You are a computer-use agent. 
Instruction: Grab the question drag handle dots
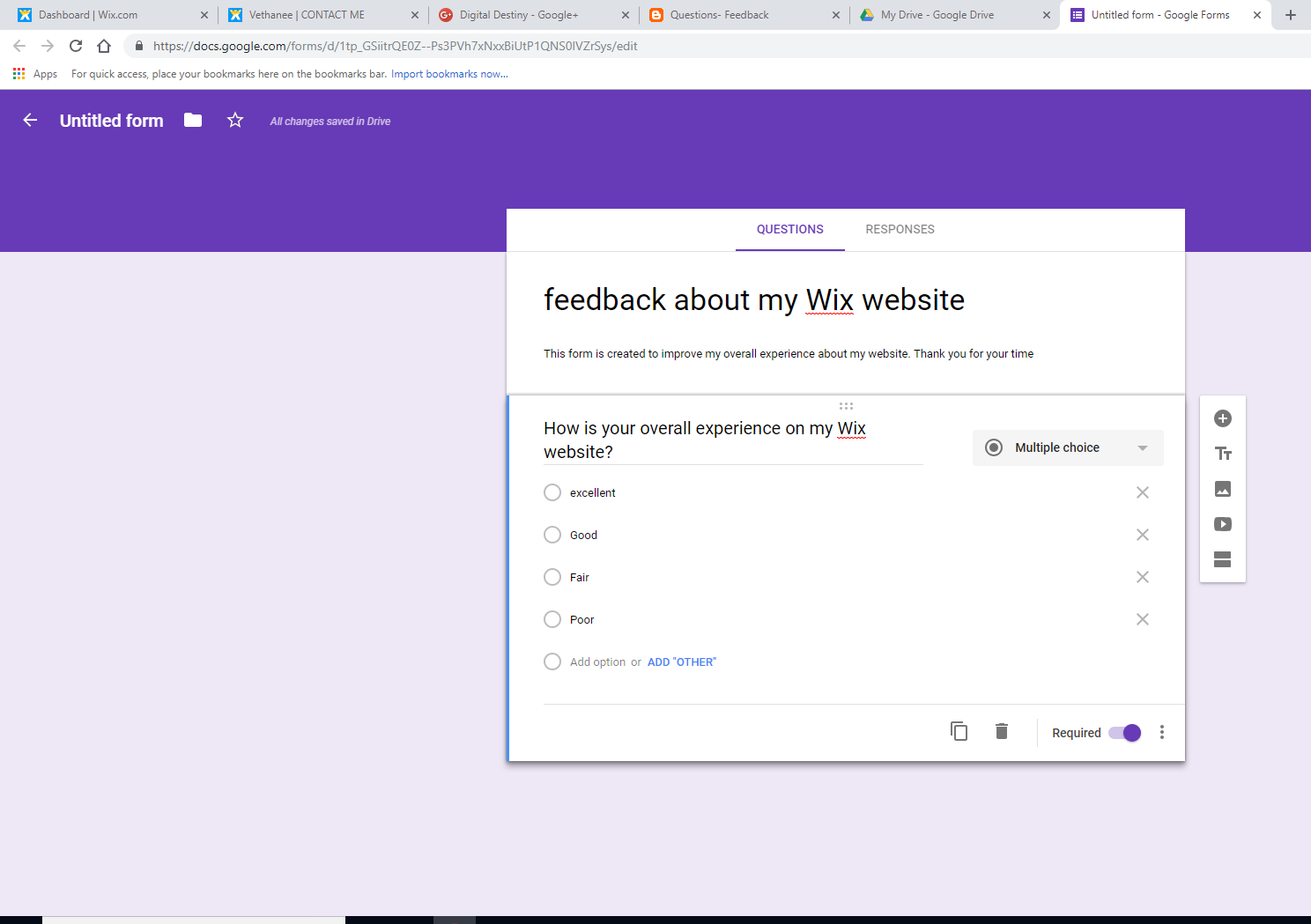pos(846,406)
